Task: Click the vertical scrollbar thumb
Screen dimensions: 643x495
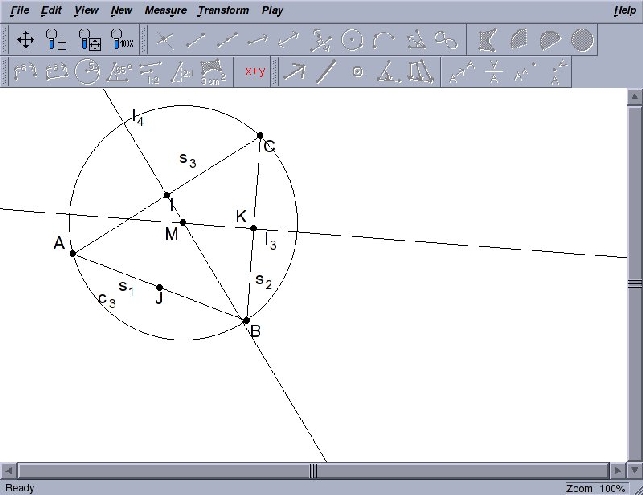Action: click(634, 283)
